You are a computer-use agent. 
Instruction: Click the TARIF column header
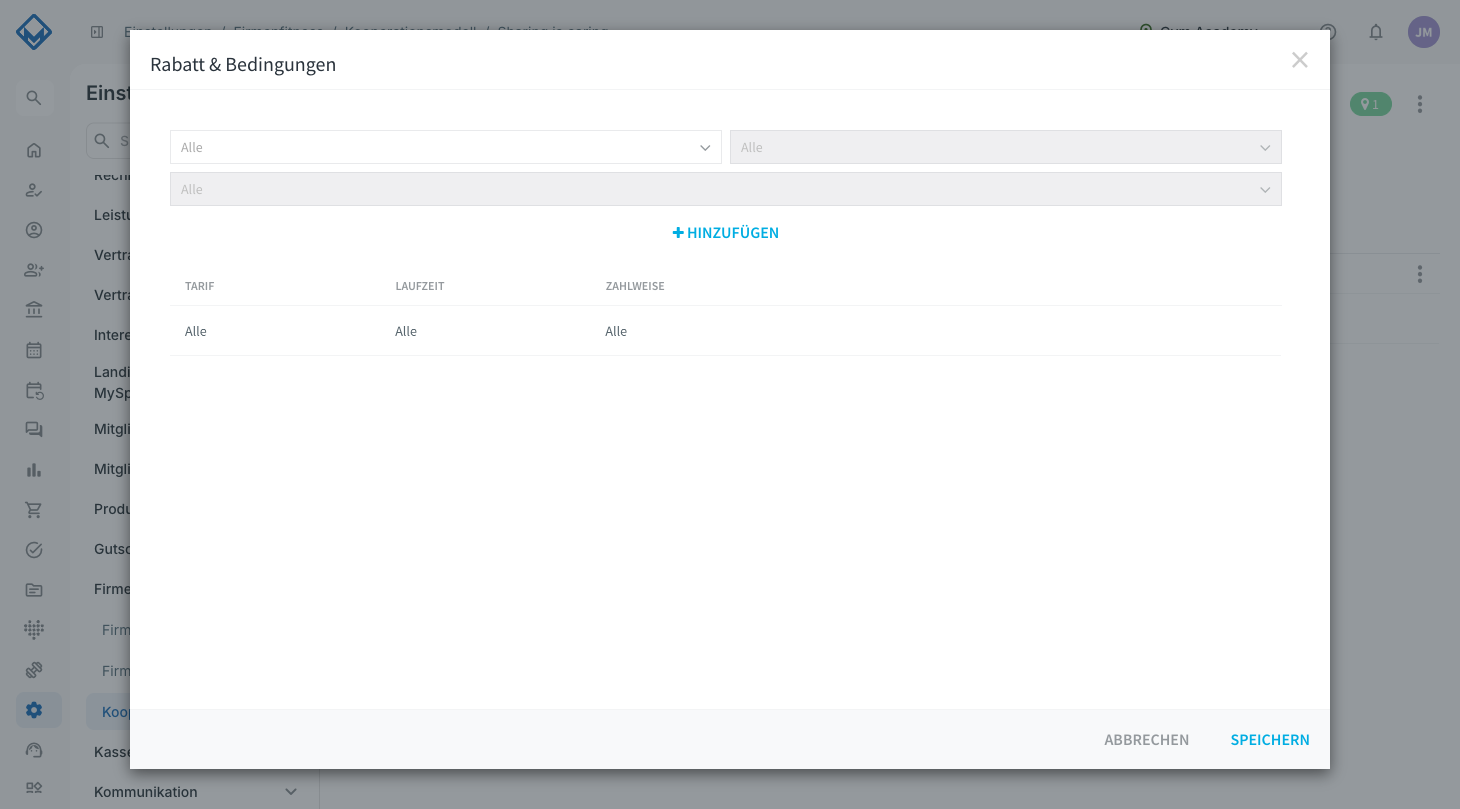[x=200, y=286]
